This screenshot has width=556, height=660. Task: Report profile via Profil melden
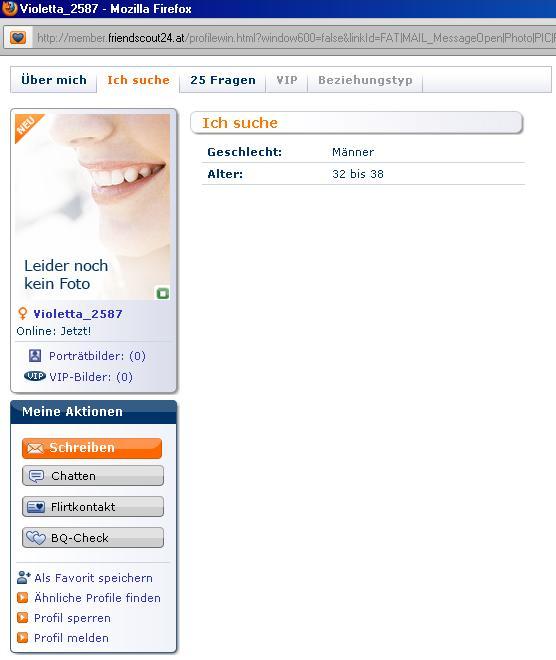[x=71, y=638]
